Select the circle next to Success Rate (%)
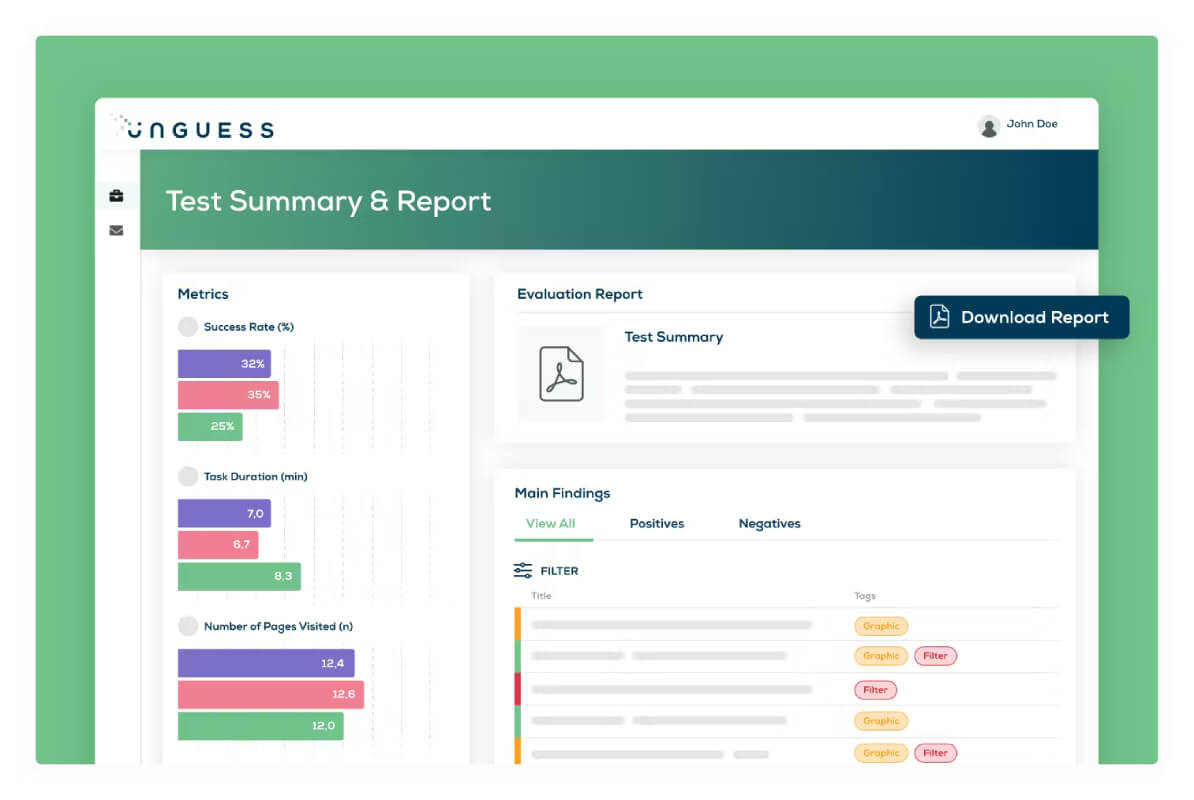 pos(187,327)
